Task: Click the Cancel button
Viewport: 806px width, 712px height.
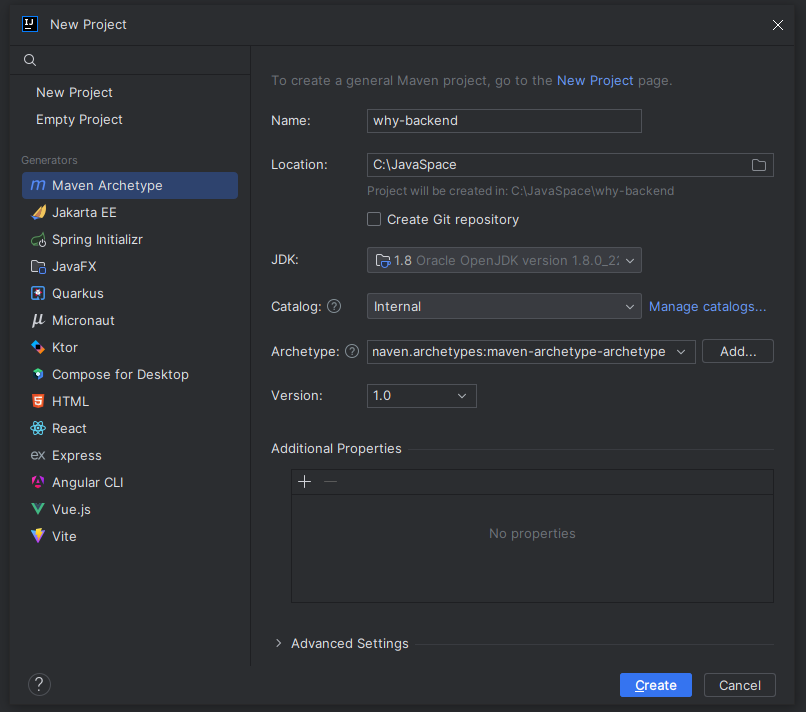Action: tap(739, 685)
